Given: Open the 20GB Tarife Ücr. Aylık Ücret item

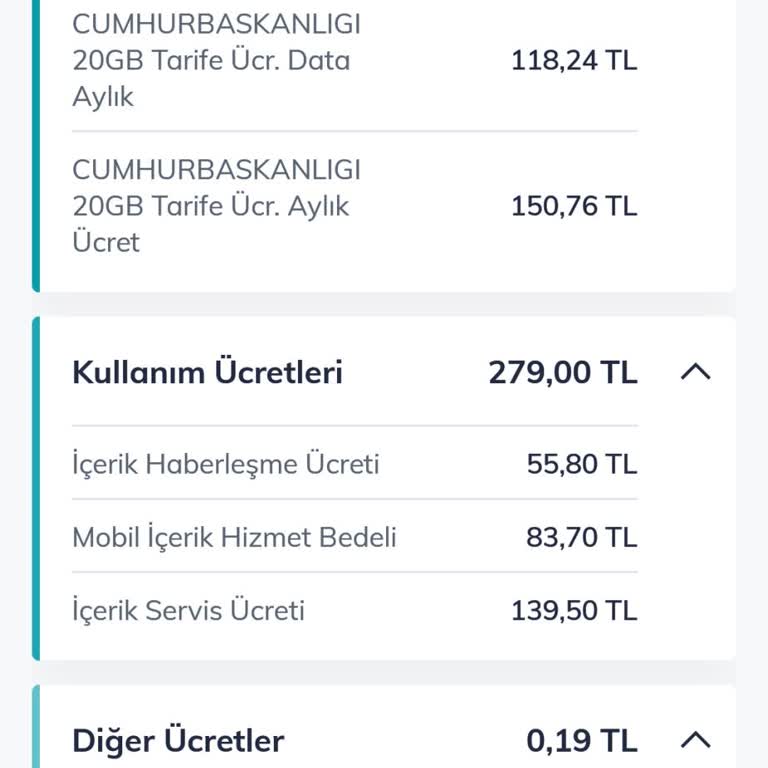Looking at the screenshot, I should point(216,206).
